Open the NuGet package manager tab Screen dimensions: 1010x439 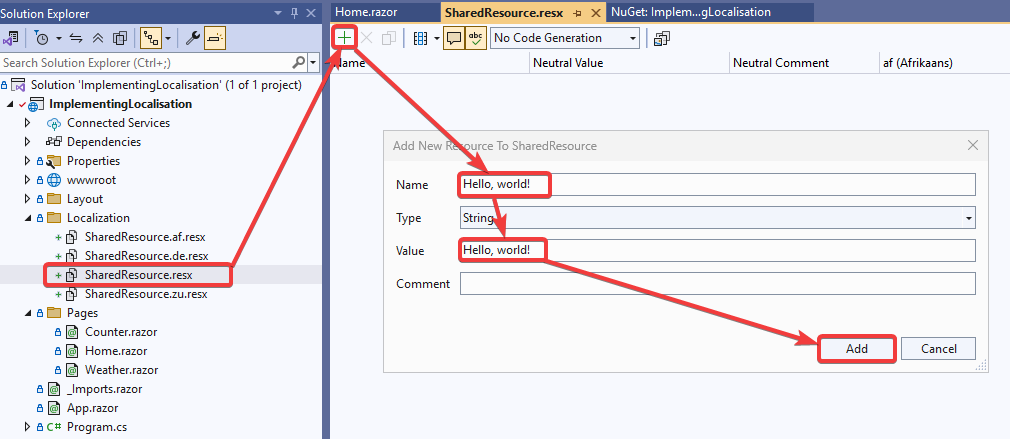tap(706, 12)
